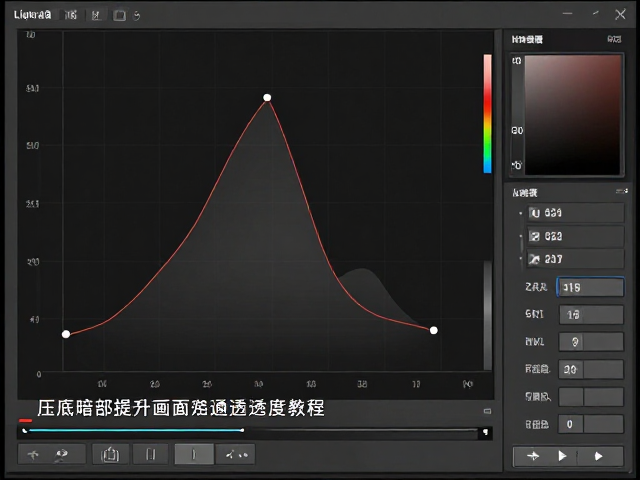Click the brackets icon button in bottom toolbar
The image size is (640, 480).
point(151,454)
